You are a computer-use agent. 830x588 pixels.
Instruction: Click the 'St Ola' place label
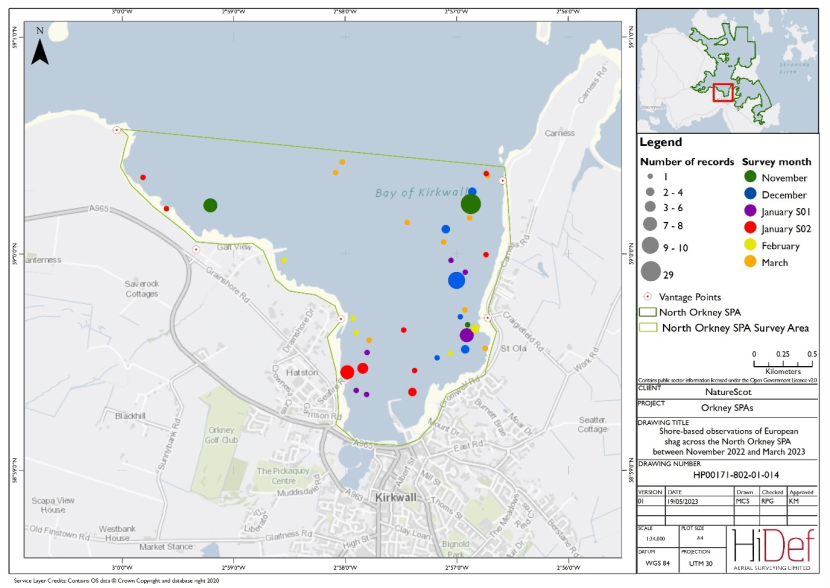513,348
